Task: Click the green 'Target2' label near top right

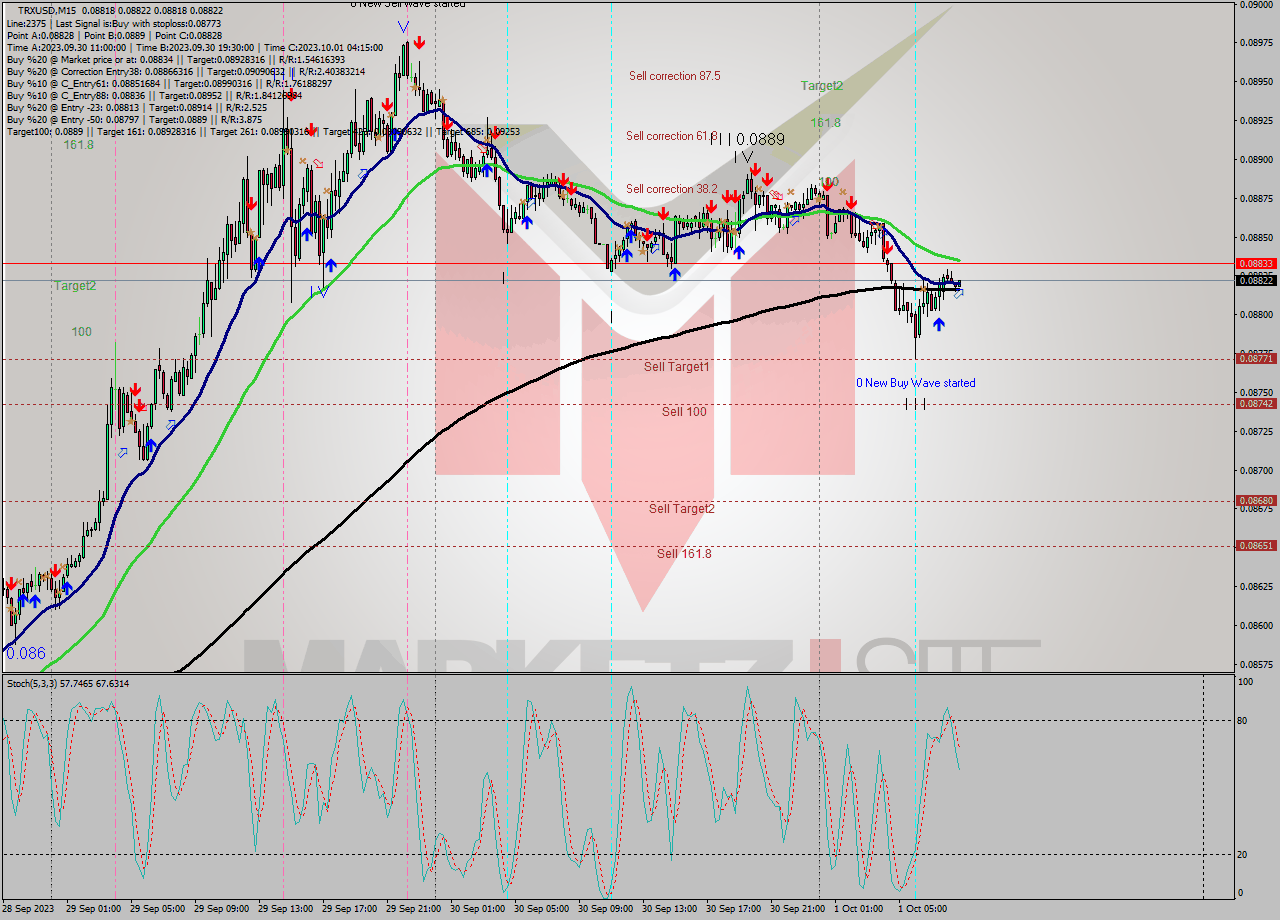Action: [x=821, y=86]
